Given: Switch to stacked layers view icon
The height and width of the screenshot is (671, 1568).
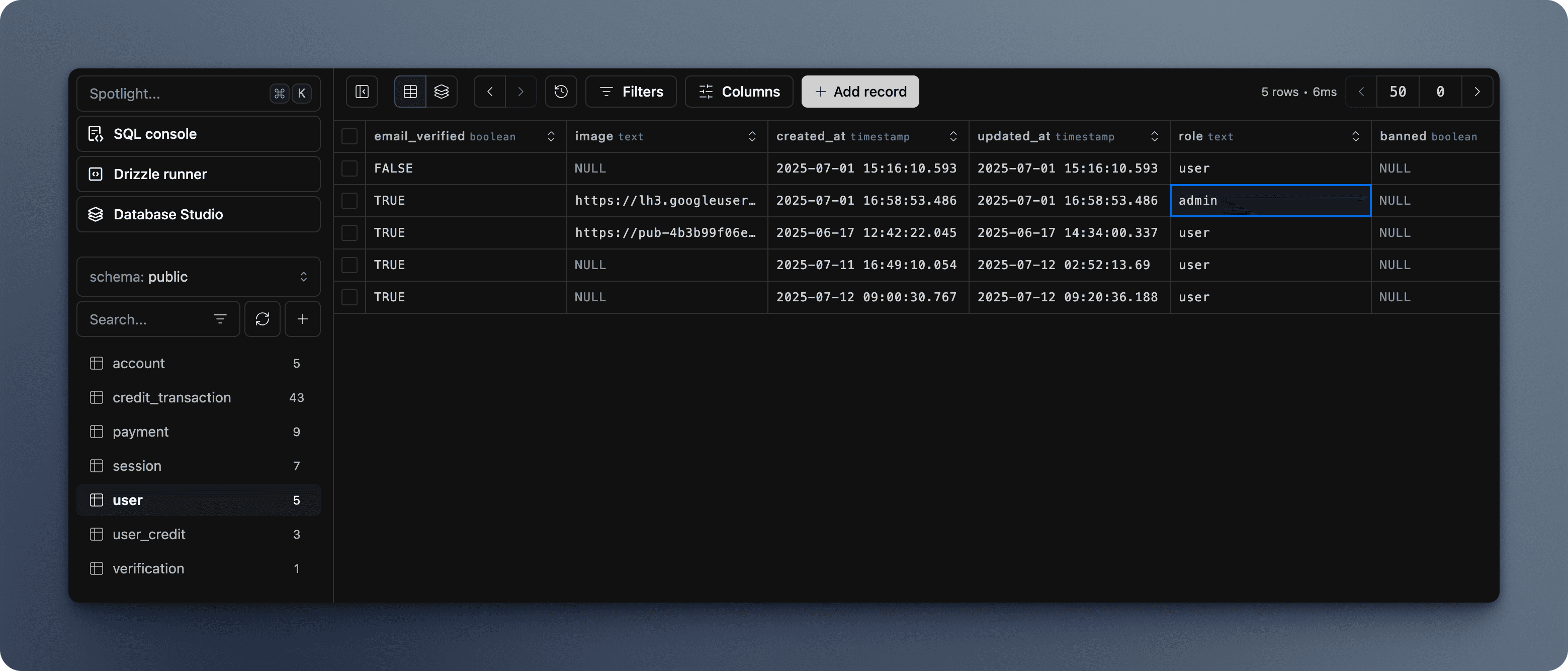Looking at the screenshot, I should tap(442, 92).
